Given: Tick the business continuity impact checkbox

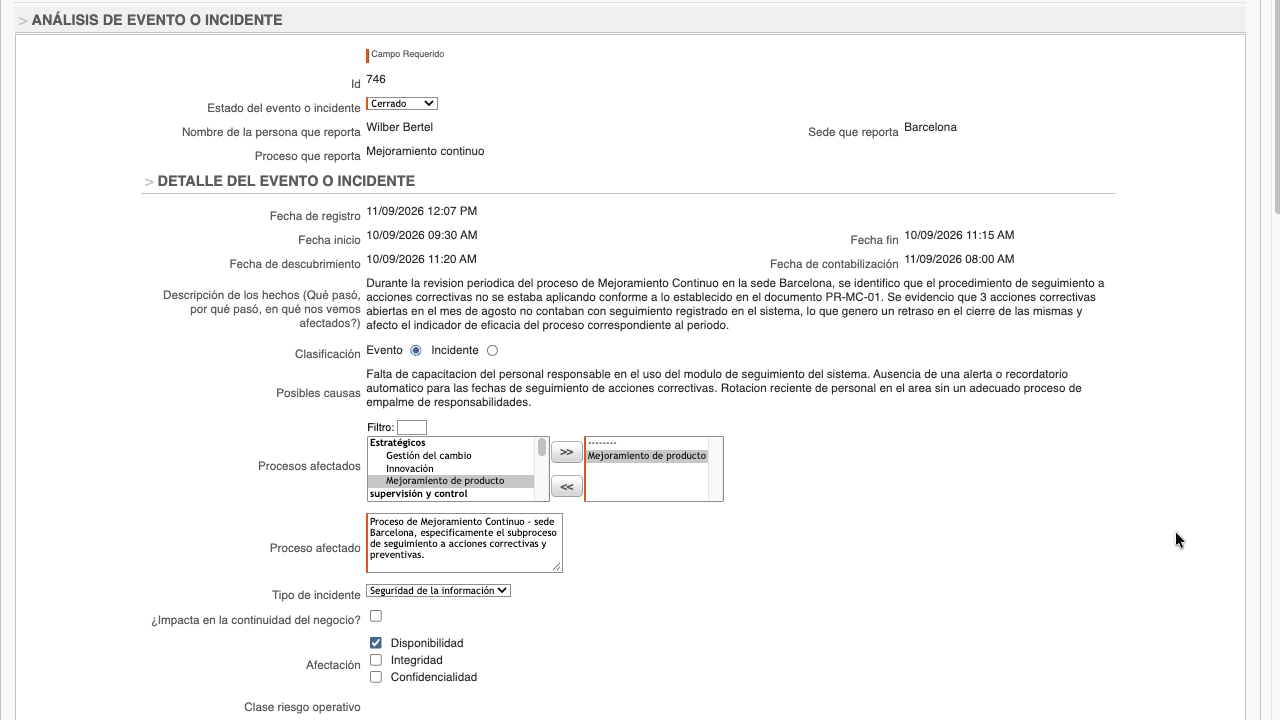Looking at the screenshot, I should click(x=376, y=616).
